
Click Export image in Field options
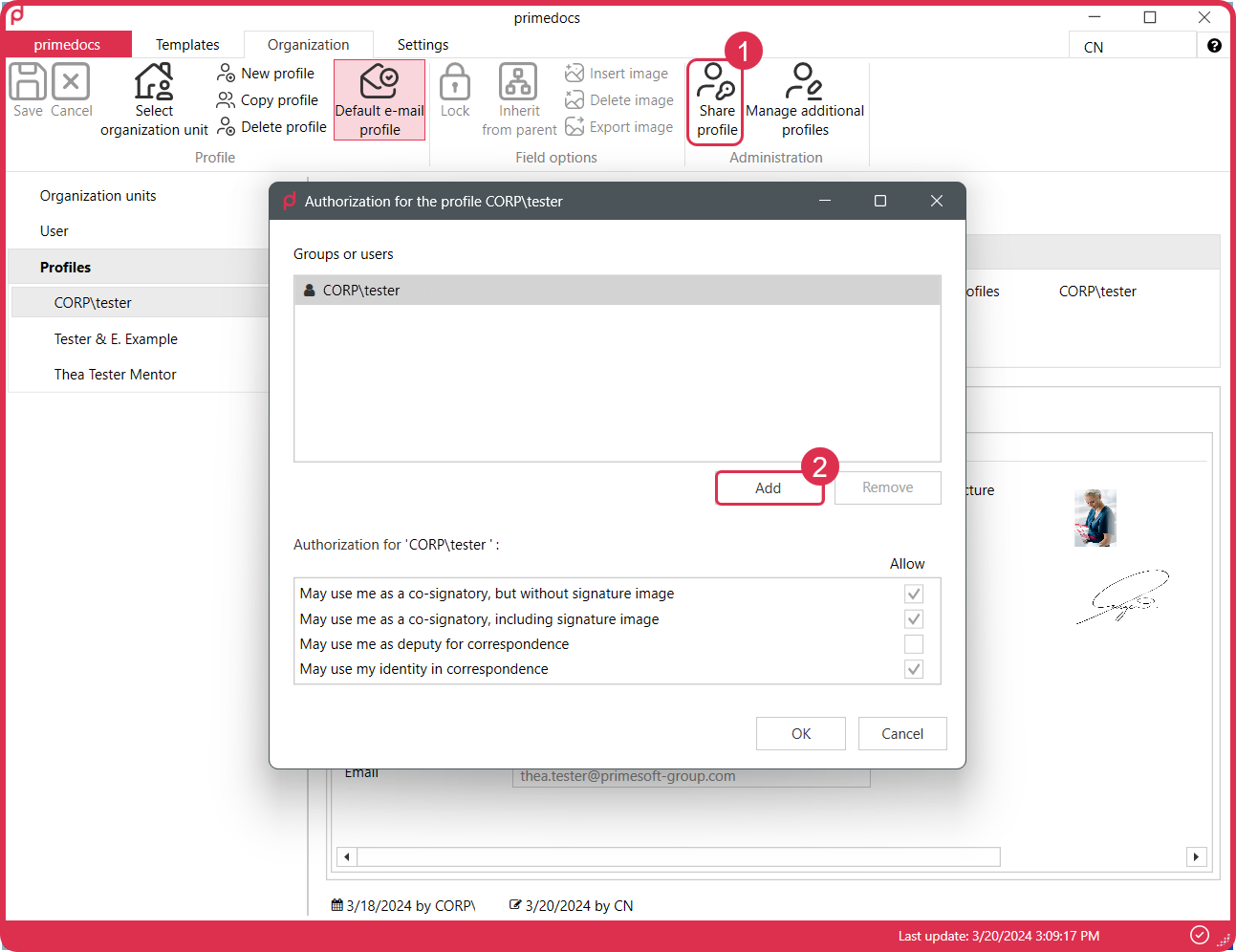[x=618, y=127]
